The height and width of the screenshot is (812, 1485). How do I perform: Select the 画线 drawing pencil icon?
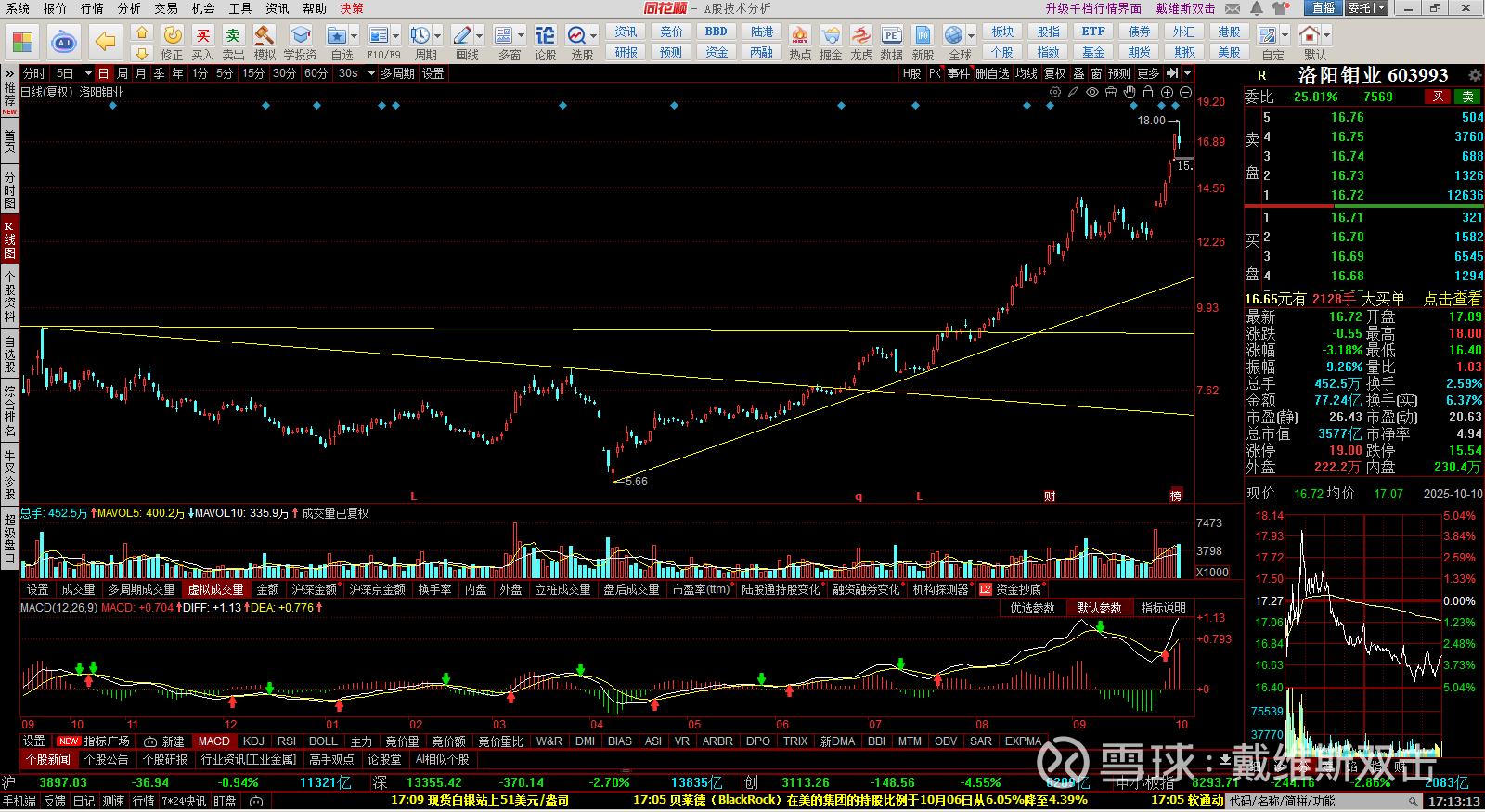click(x=461, y=36)
